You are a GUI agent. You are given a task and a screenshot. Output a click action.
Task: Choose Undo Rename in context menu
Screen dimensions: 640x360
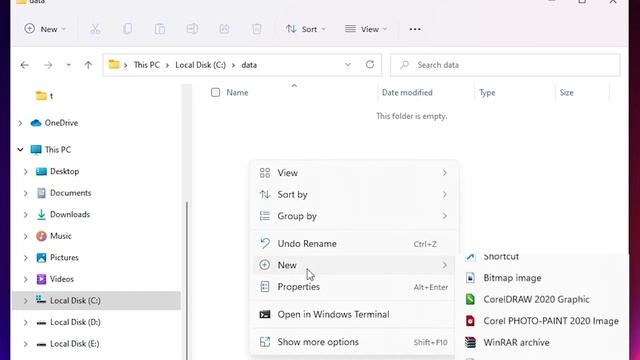coord(354,244)
